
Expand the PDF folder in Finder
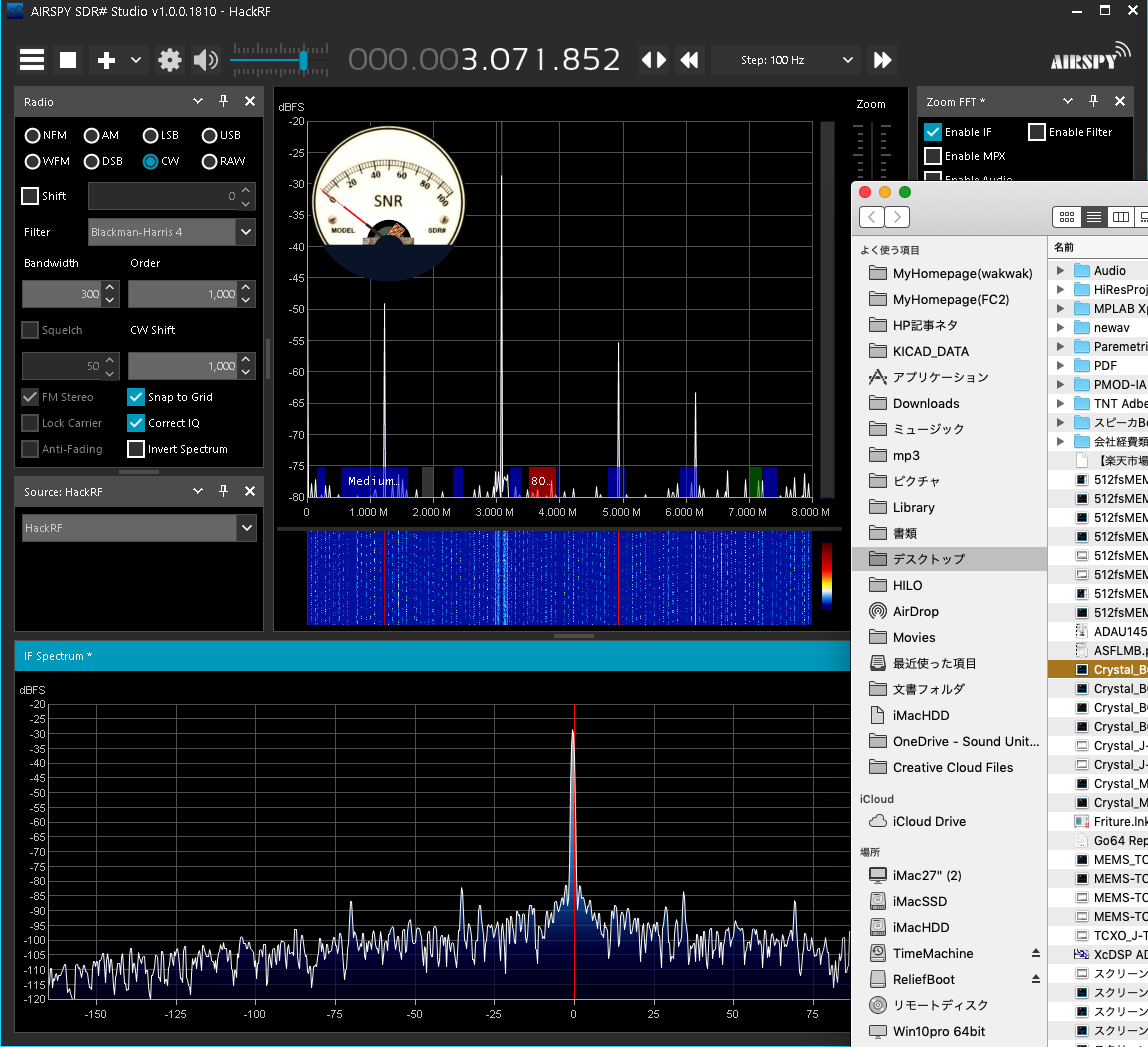point(1060,365)
